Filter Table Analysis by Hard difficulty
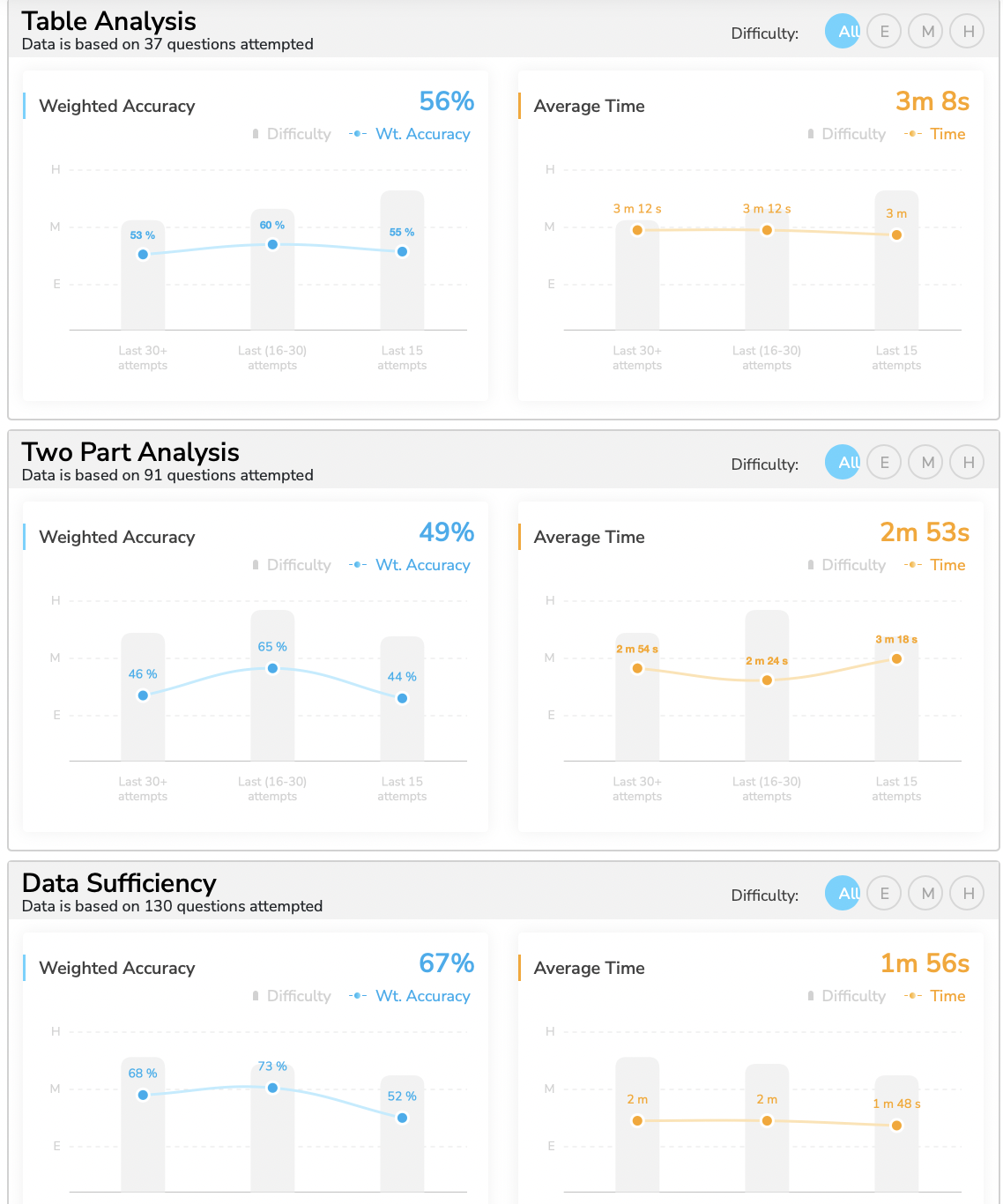 (968, 32)
